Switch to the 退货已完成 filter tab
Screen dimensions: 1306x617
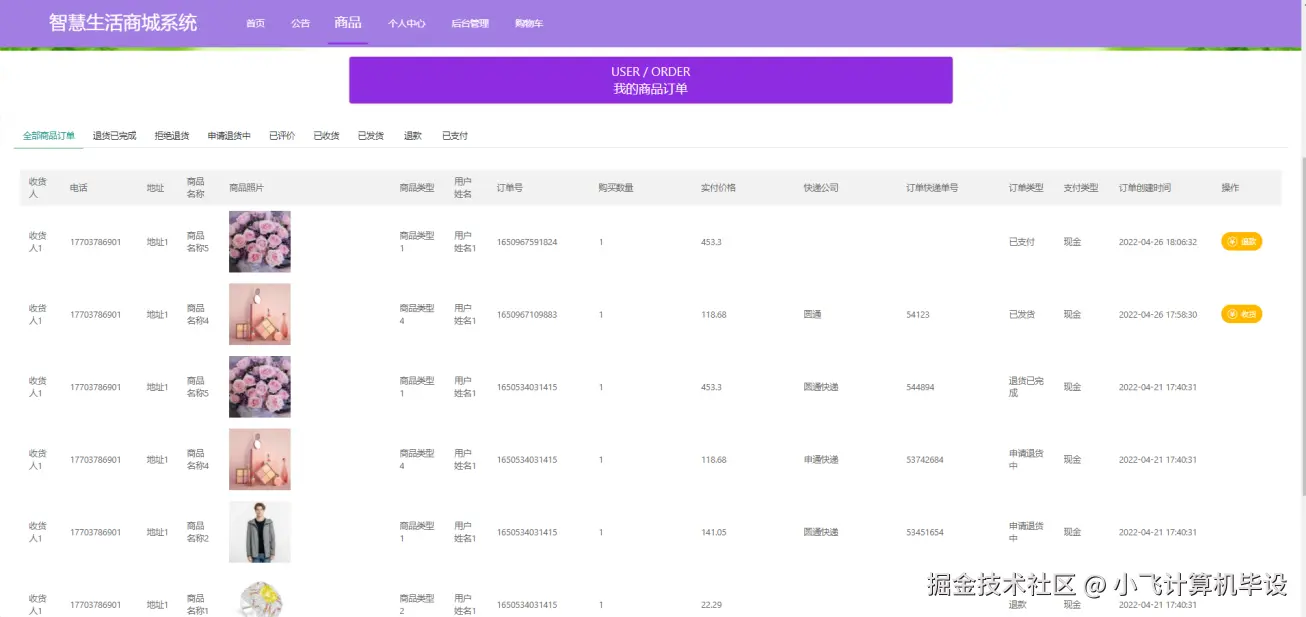coord(115,136)
